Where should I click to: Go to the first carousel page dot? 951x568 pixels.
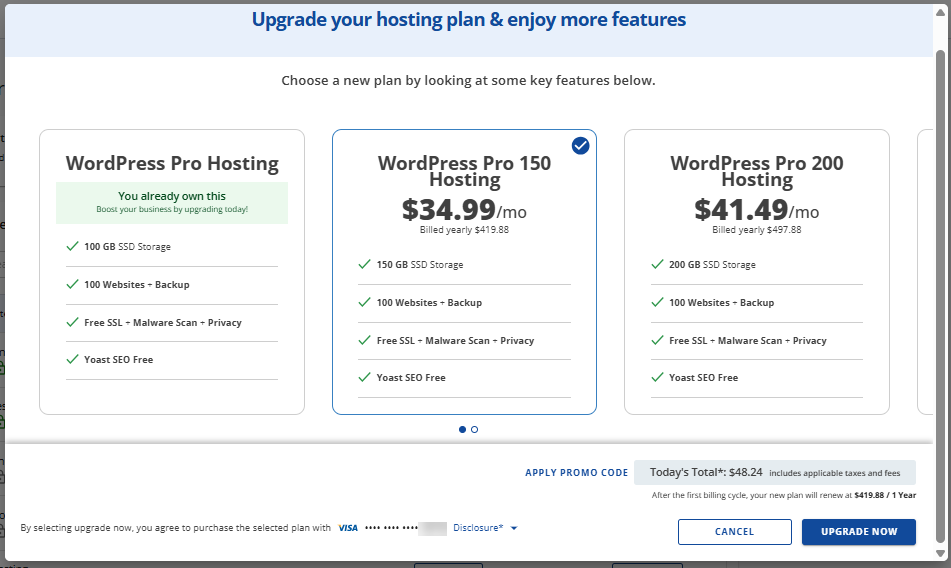click(462, 429)
